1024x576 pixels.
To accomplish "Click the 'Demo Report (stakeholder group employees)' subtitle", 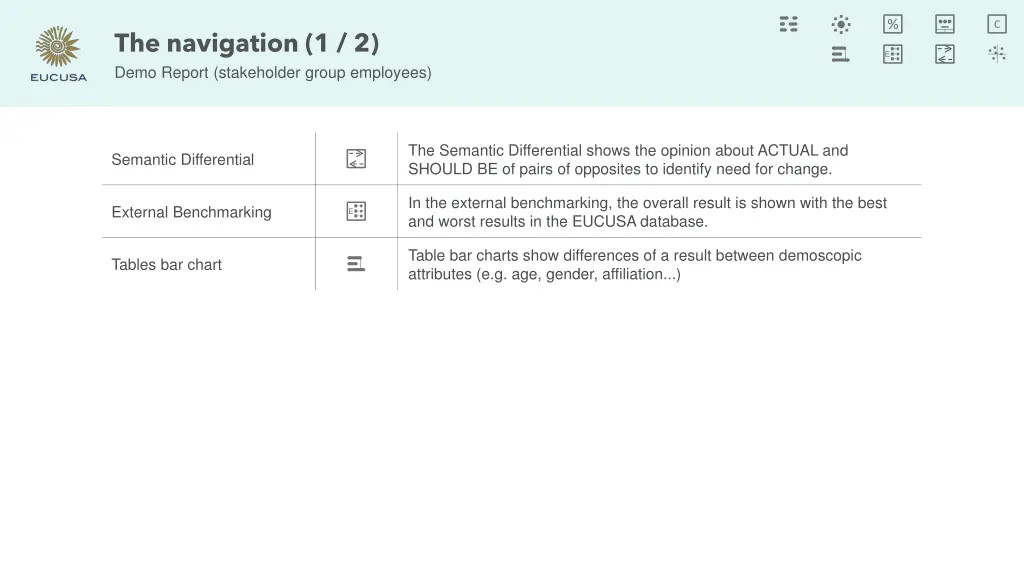I will 273,72.
